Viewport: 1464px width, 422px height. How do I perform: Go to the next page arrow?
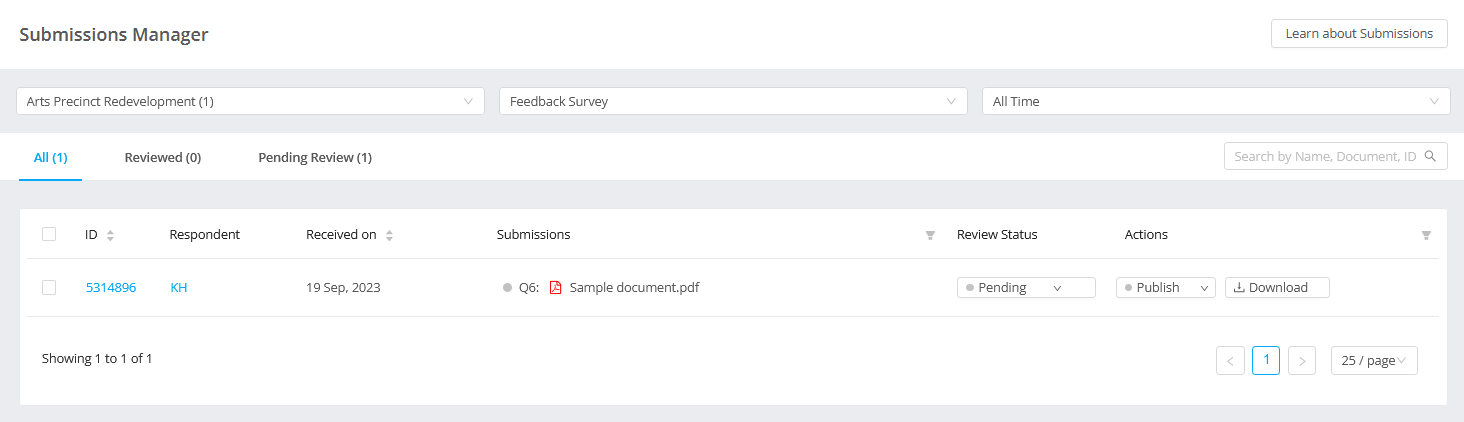pyautogui.click(x=1302, y=360)
